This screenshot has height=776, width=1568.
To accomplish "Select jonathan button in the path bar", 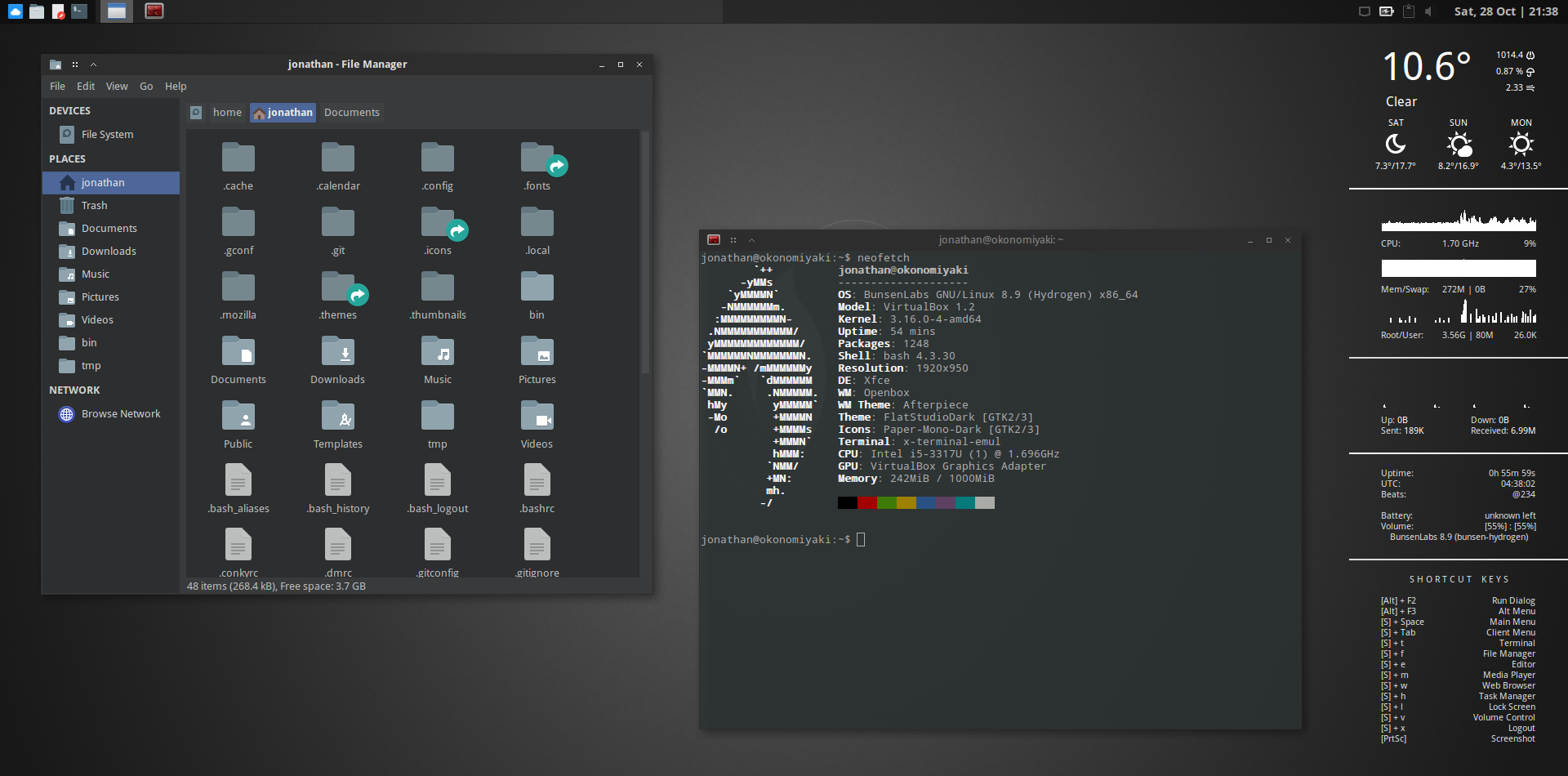I will pyautogui.click(x=283, y=113).
